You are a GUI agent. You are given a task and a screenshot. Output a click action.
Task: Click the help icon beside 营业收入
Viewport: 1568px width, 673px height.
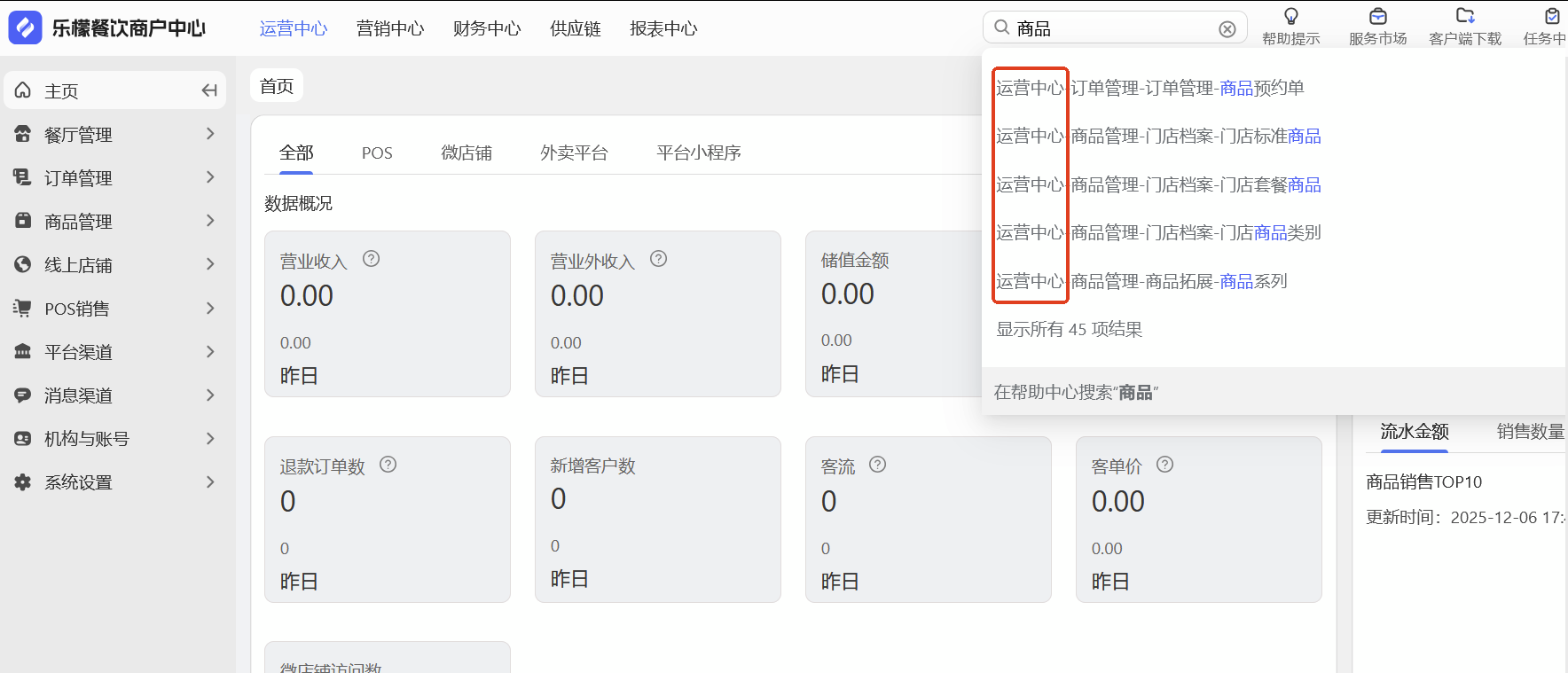pos(372,259)
